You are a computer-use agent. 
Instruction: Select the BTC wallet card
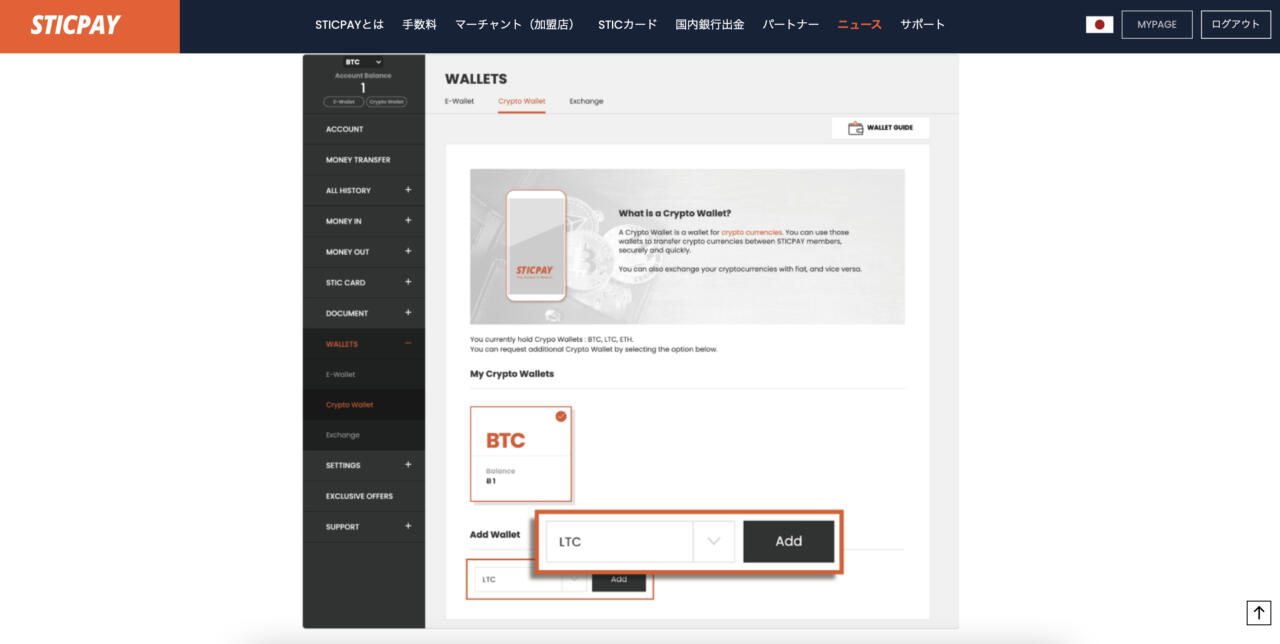click(521, 453)
